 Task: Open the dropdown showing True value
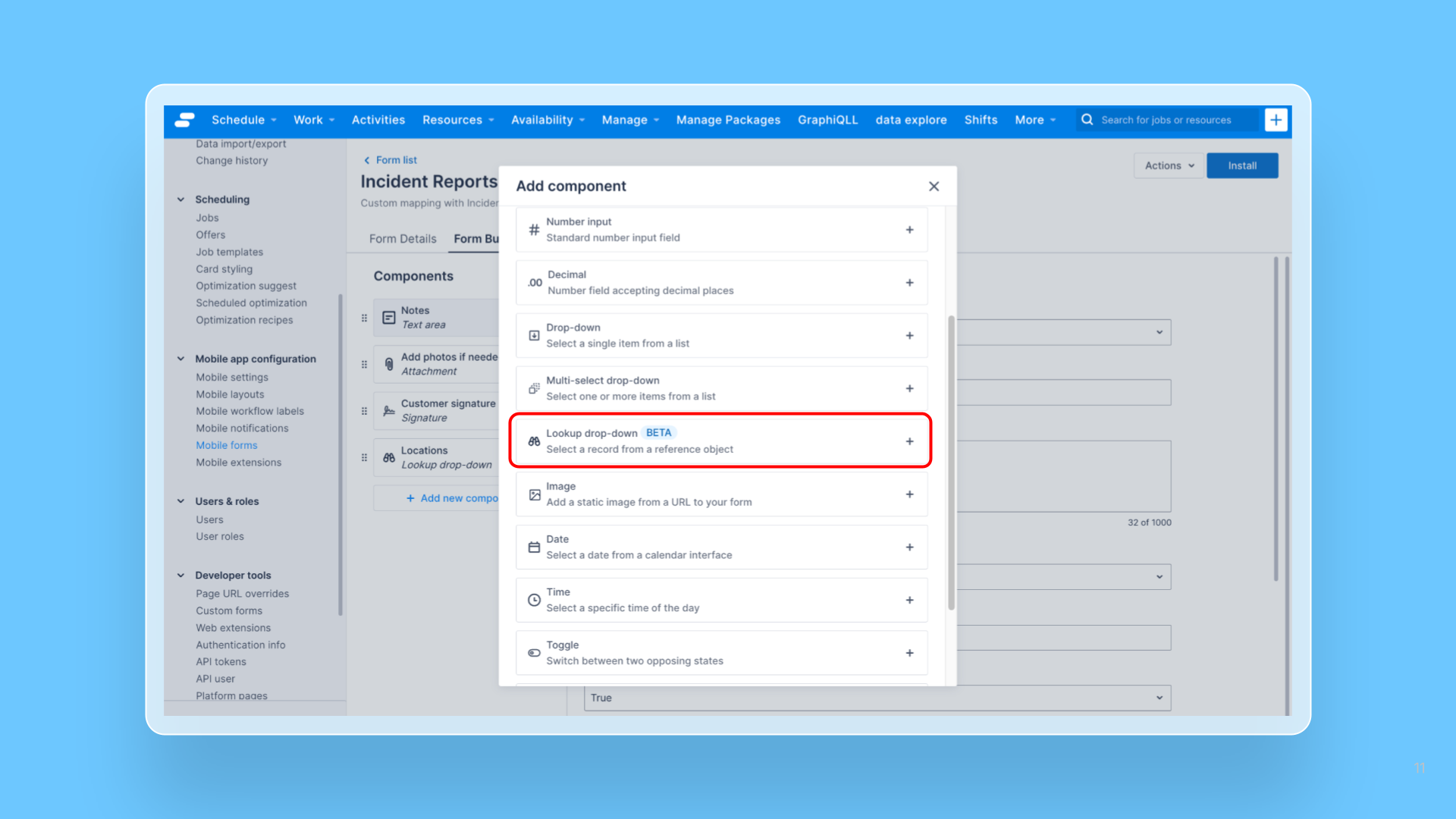[x=877, y=698]
